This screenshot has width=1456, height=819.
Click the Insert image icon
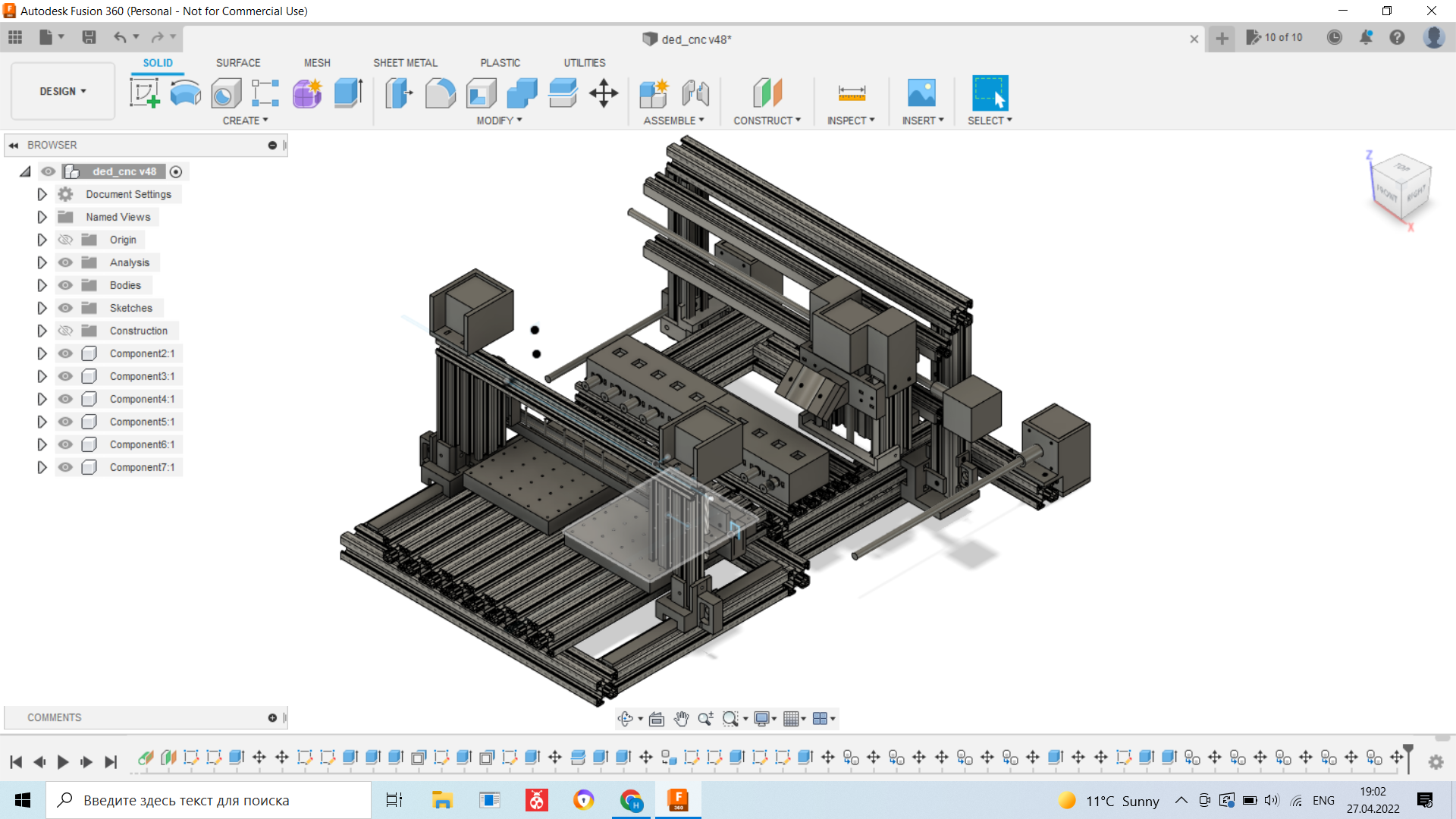tap(921, 93)
